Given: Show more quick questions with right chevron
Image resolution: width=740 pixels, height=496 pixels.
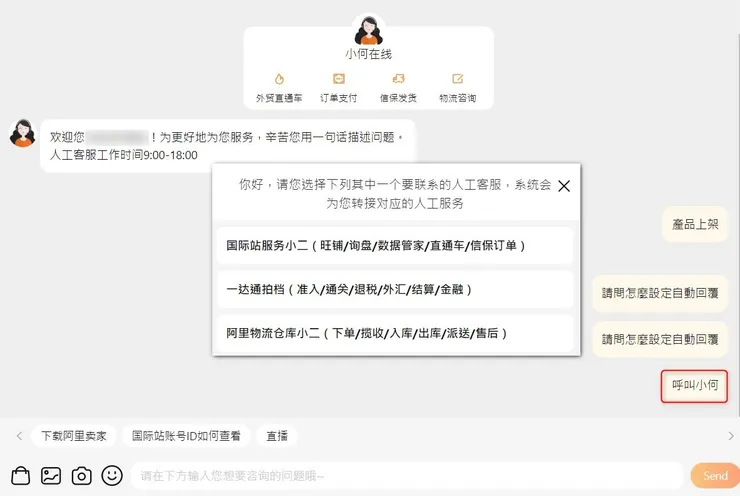Looking at the screenshot, I should coord(731,436).
